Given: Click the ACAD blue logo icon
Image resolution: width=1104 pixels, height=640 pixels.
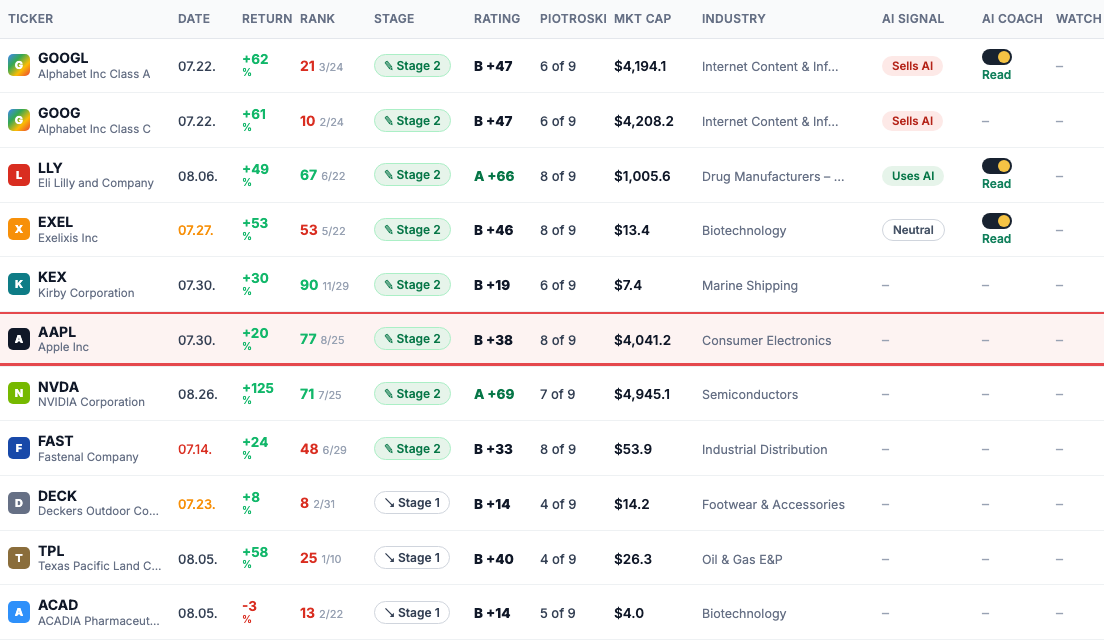Looking at the screenshot, I should click(x=19, y=613).
